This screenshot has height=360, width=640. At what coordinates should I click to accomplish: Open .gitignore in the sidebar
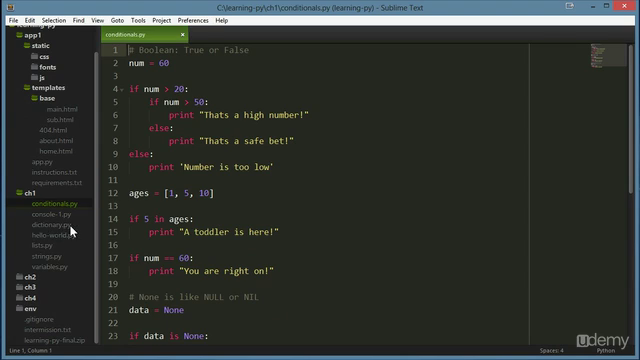(39, 319)
